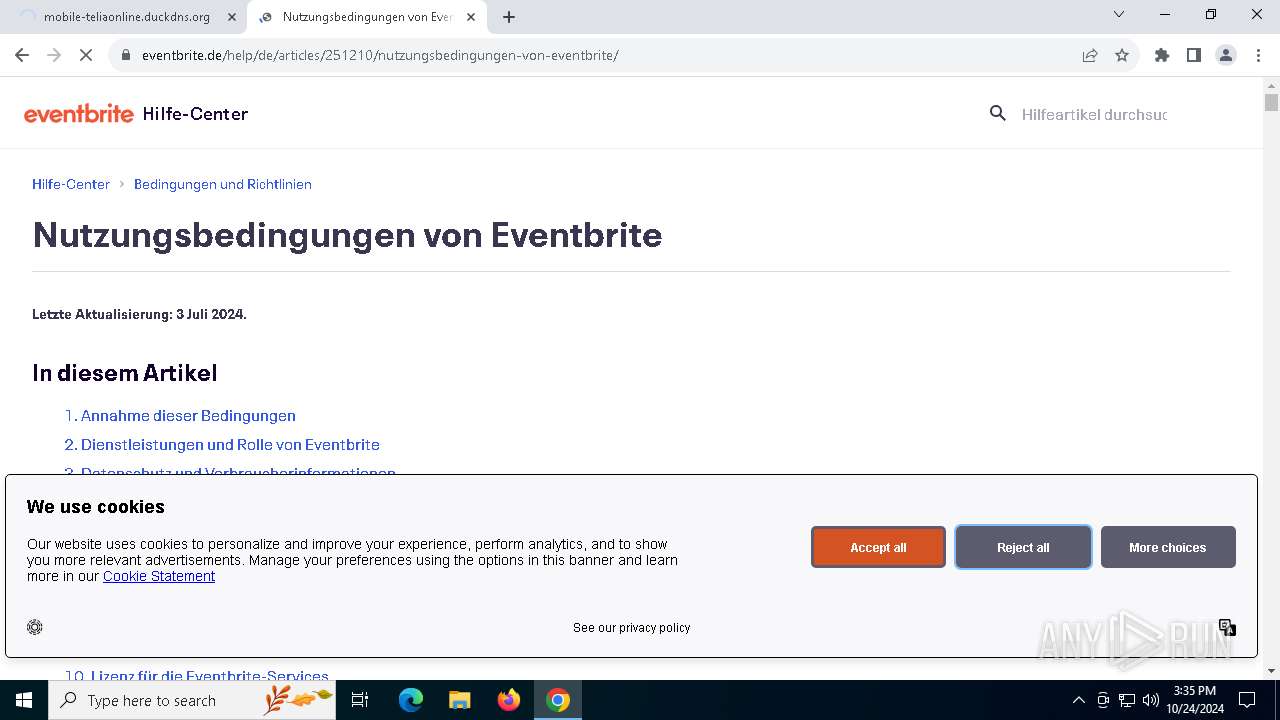Launch Microsoft Edge from taskbar

[411, 700]
